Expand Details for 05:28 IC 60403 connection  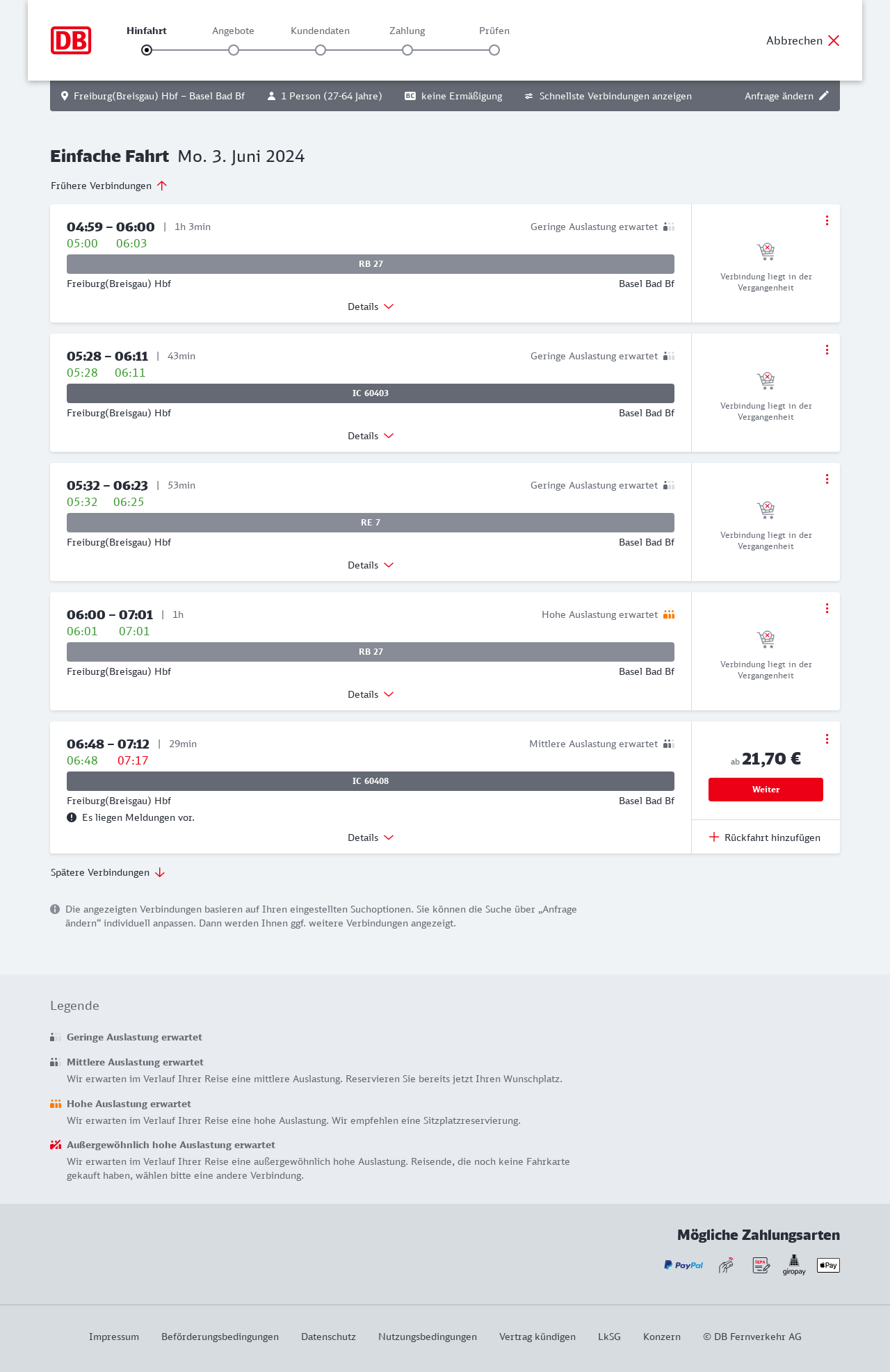pyautogui.click(x=371, y=436)
